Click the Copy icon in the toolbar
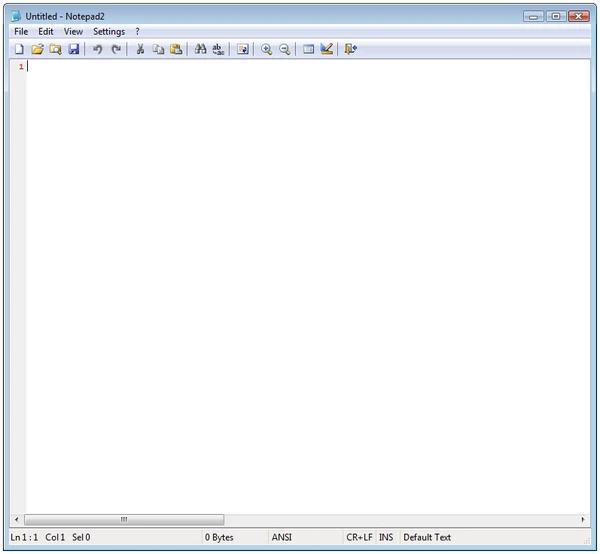600x554 pixels. click(158, 49)
